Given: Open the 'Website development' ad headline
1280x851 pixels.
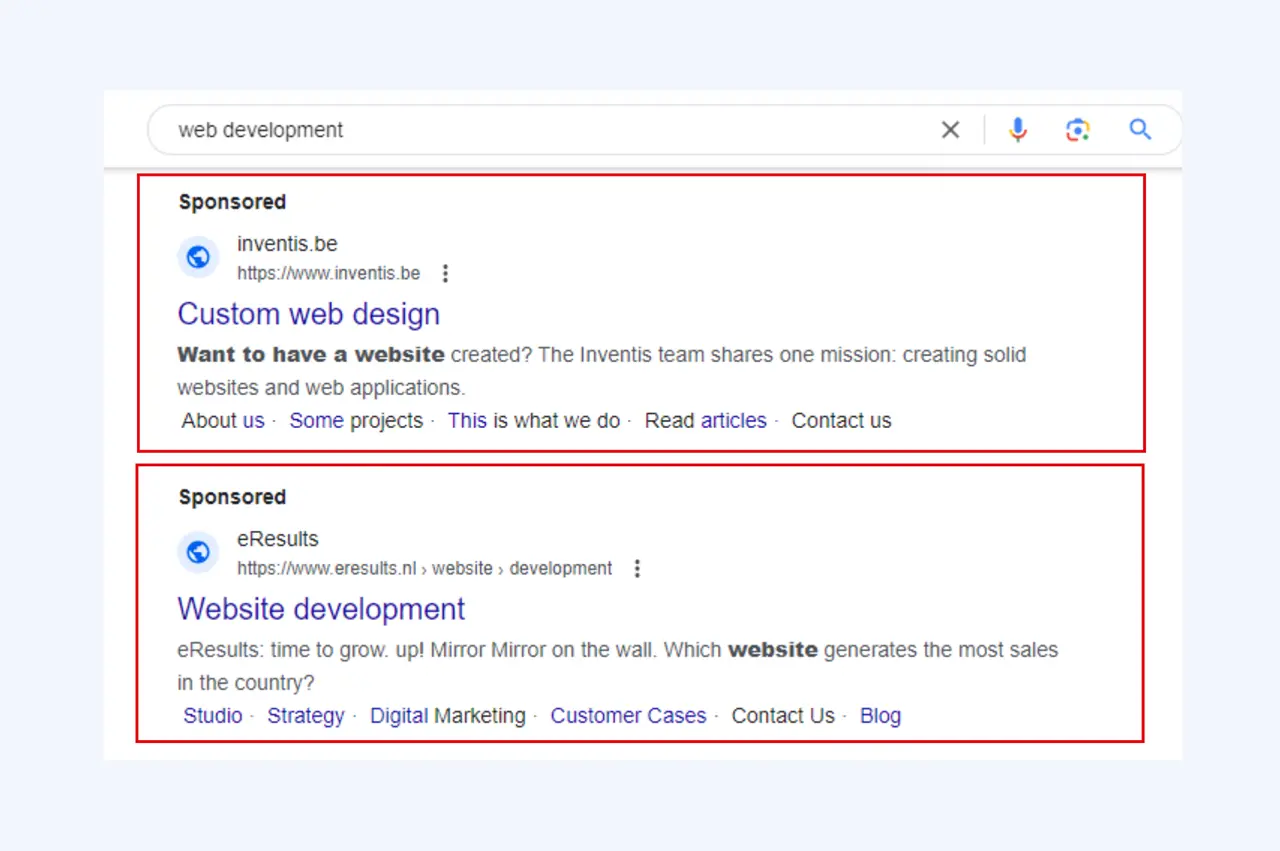Looking at the screenshot, I should (321, 609).
